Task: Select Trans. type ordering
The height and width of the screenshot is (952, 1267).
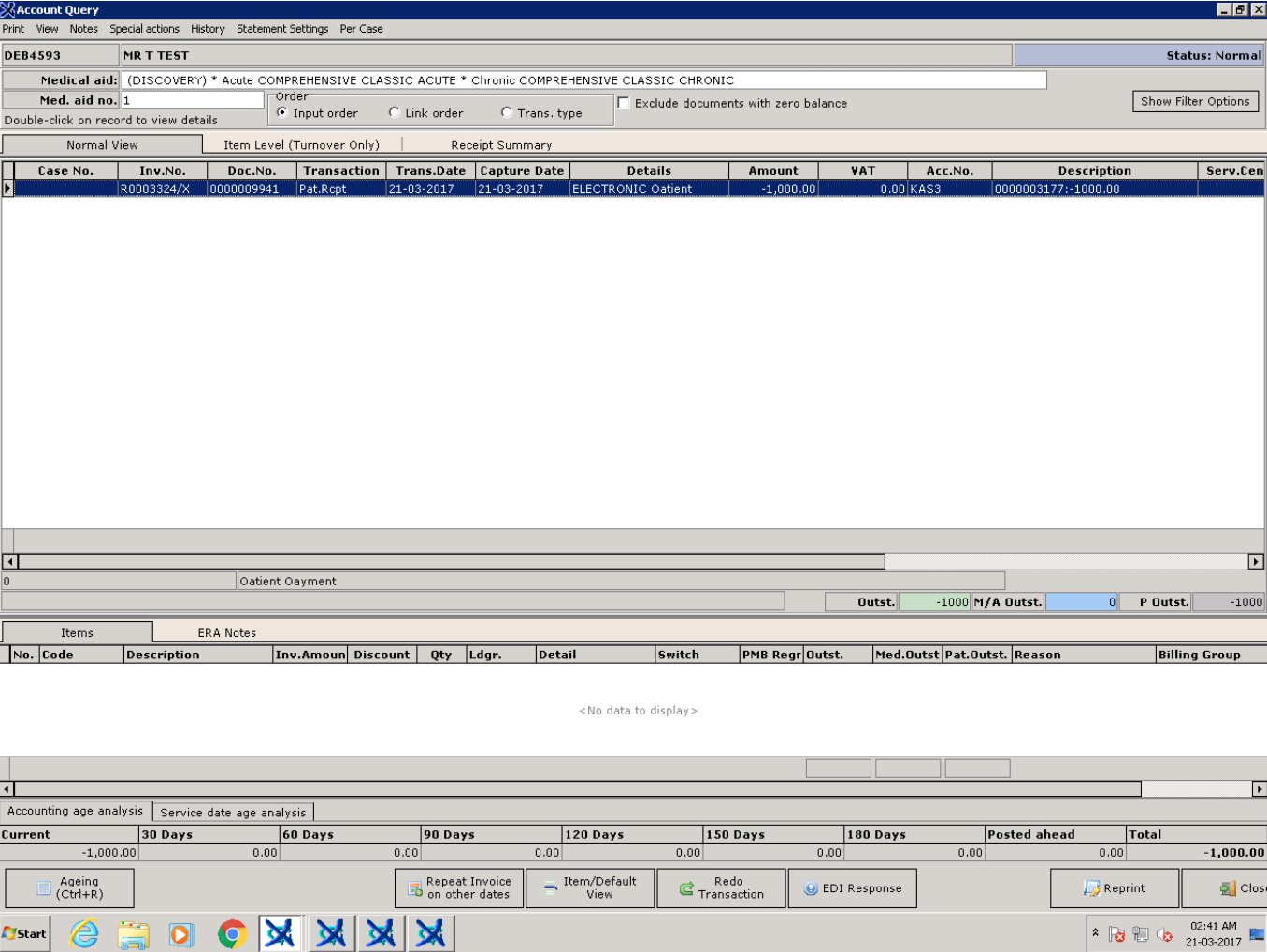Action: pos(506,112)
